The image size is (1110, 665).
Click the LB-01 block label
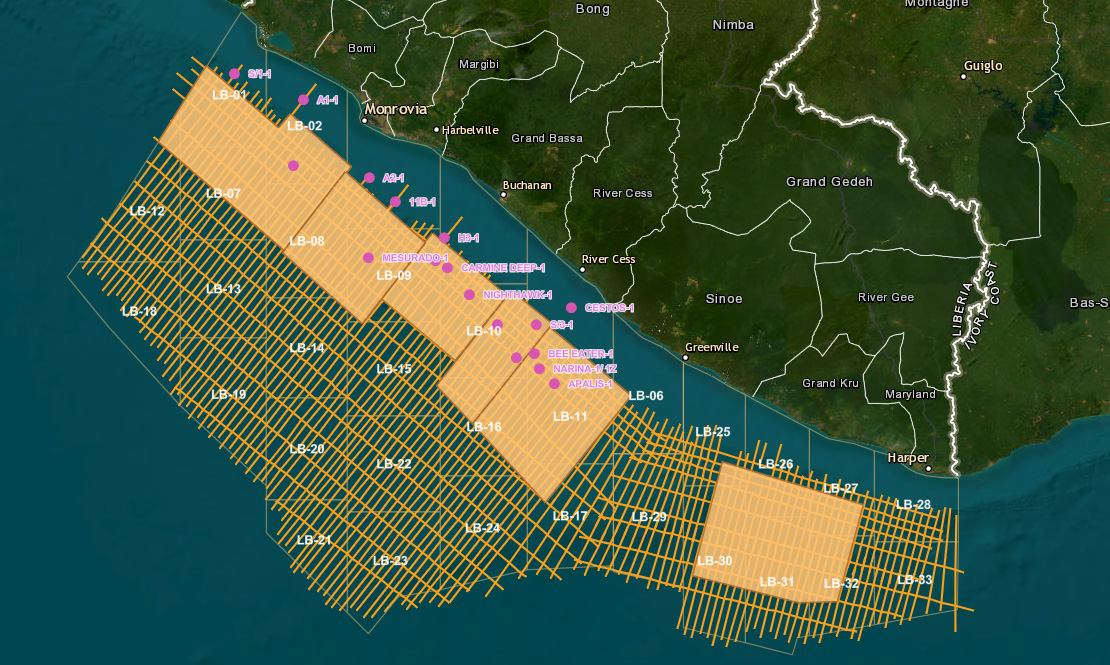229,95
